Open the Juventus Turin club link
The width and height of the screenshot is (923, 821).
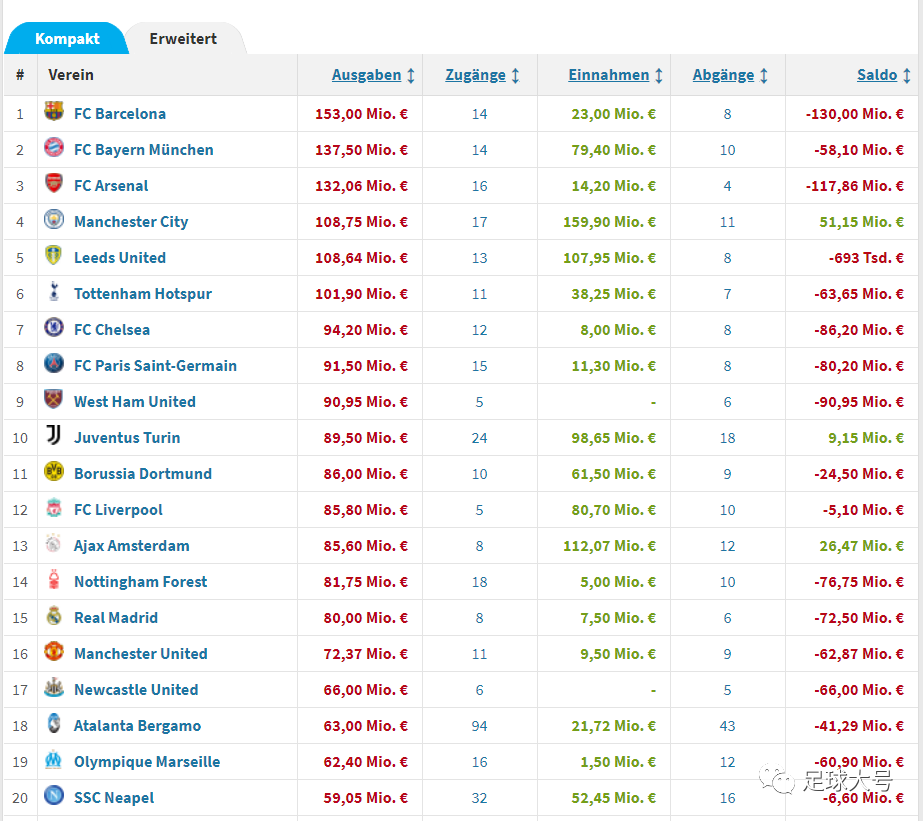point(127,437)
